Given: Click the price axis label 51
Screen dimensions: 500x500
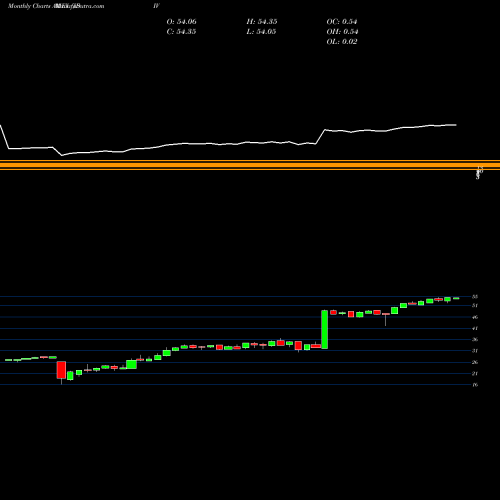Looking at the screenshot, I should click(x=475, y=306).
